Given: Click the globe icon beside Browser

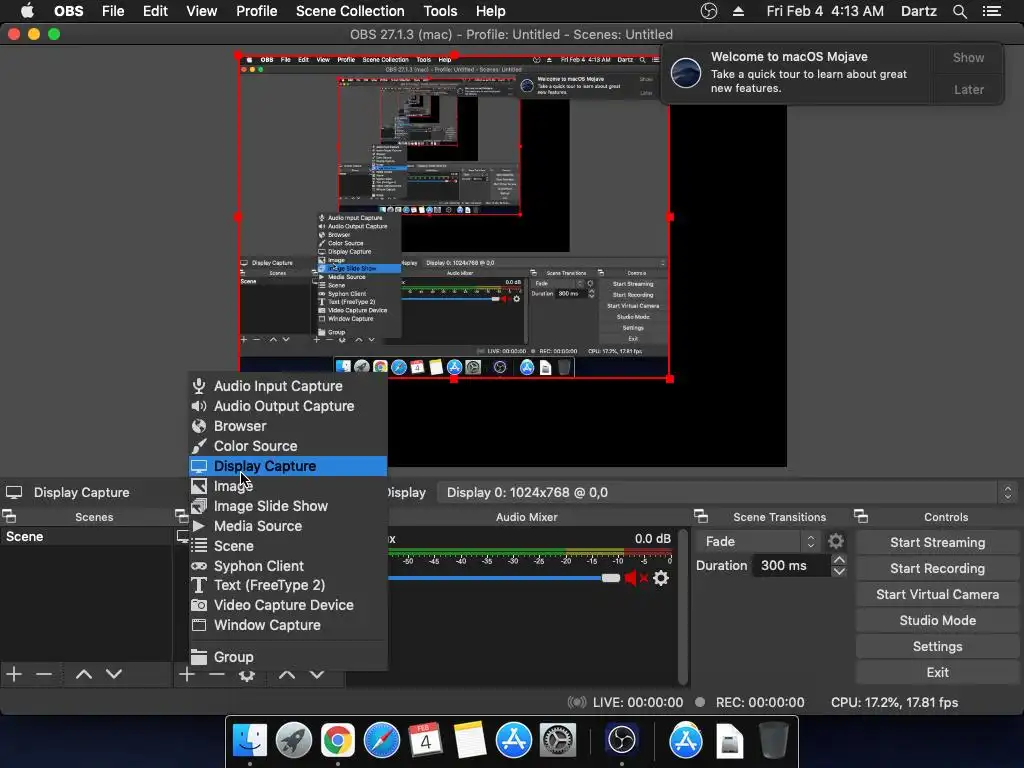Looking at the screenshot, I should point(199,426).
